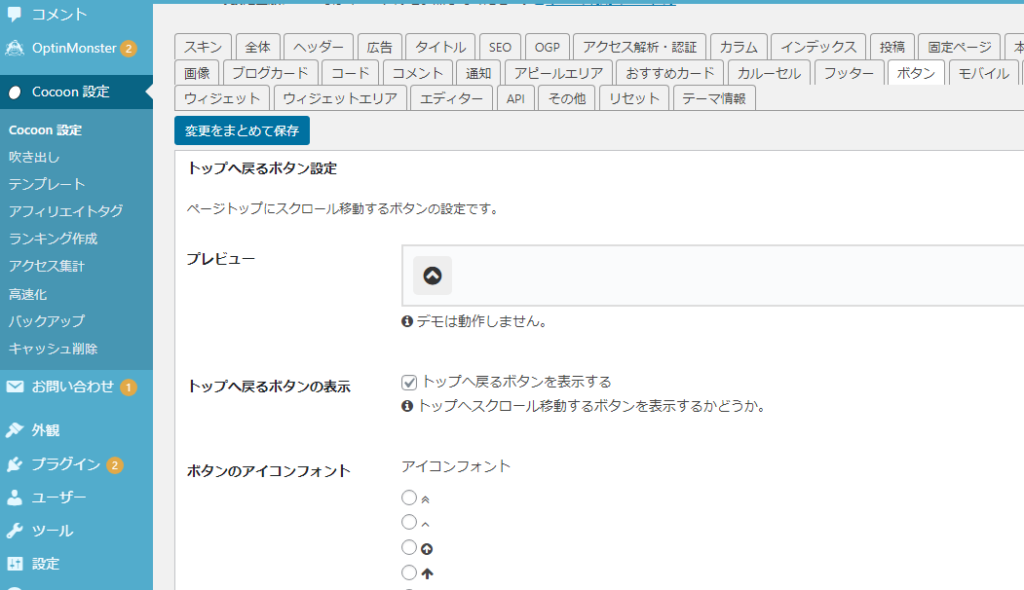
Task: Open the 画像 tab
Action: point(197,73)
